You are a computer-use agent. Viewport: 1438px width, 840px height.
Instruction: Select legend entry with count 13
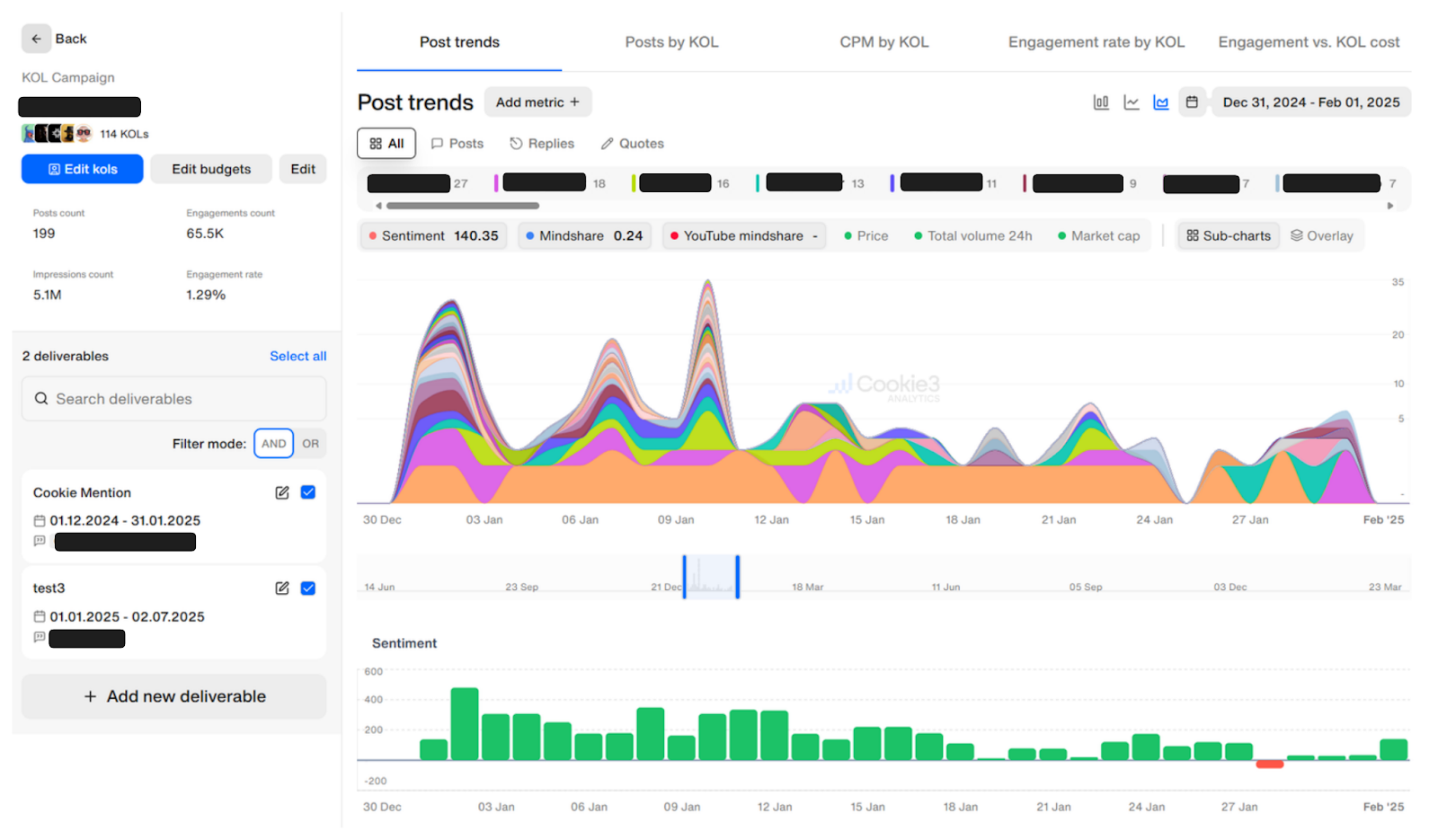click(810, 183)
